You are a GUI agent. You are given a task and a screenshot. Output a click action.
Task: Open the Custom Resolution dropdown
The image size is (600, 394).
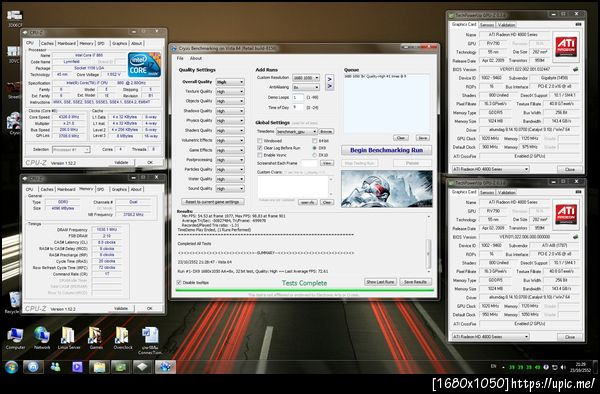tap(306, 78)
